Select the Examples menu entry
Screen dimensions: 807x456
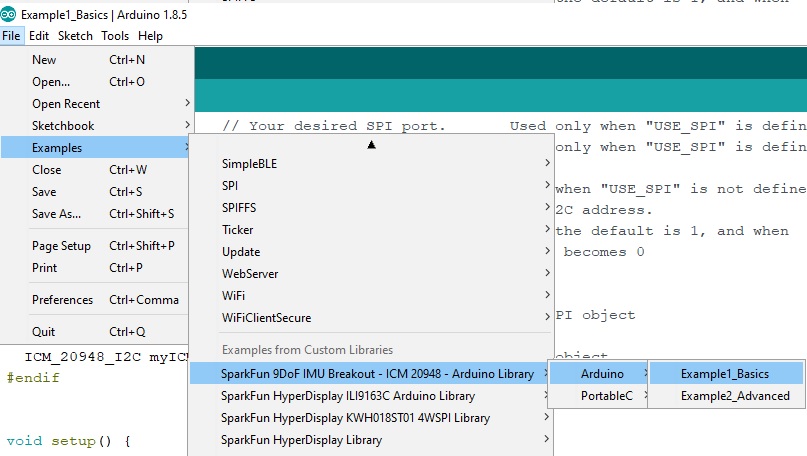click(95, 148)
